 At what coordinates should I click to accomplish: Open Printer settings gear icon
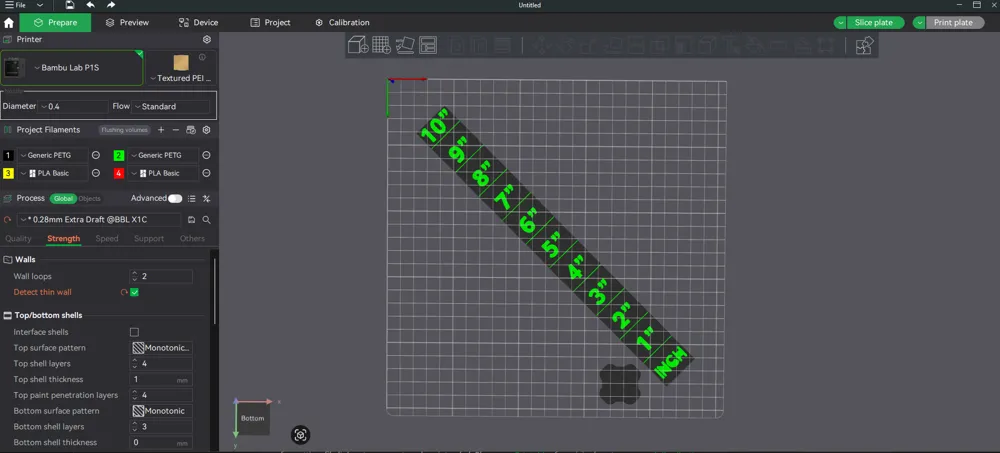(207, 40)
